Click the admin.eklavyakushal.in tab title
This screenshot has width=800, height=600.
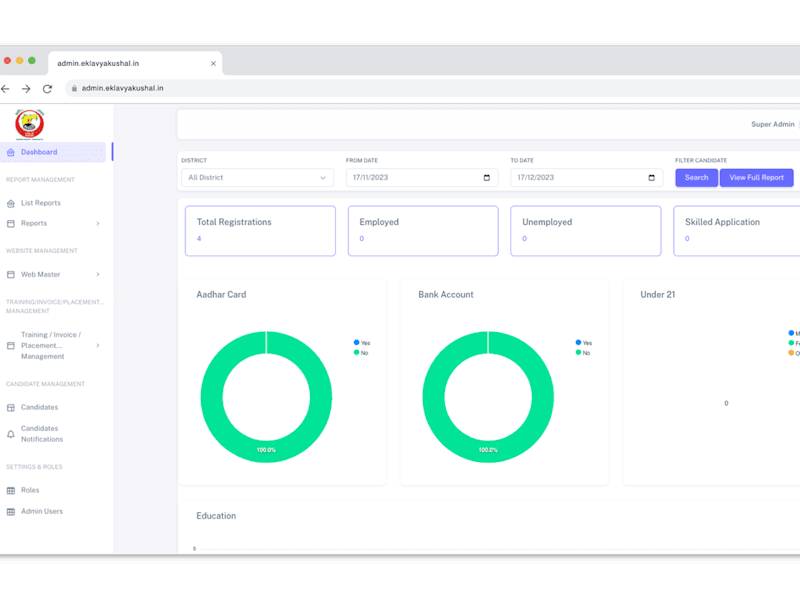pos(98,63)
